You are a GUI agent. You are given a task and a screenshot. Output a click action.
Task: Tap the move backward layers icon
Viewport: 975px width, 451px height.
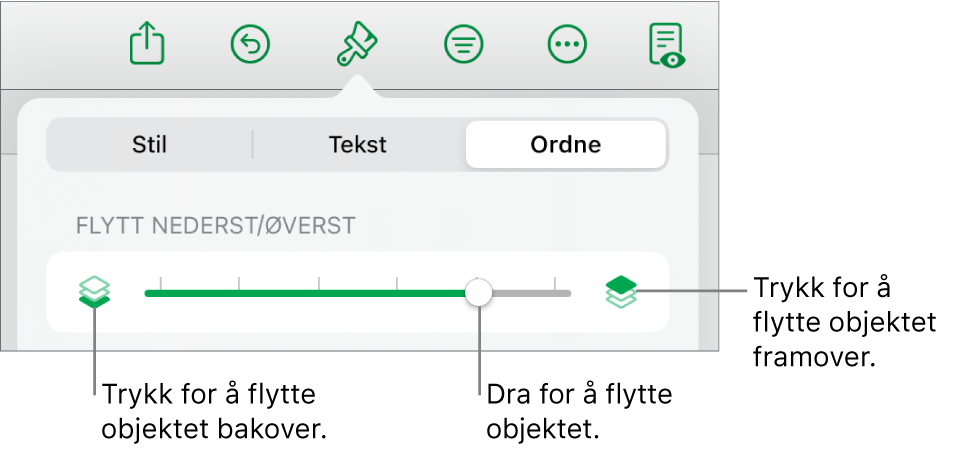coord(95,292)
